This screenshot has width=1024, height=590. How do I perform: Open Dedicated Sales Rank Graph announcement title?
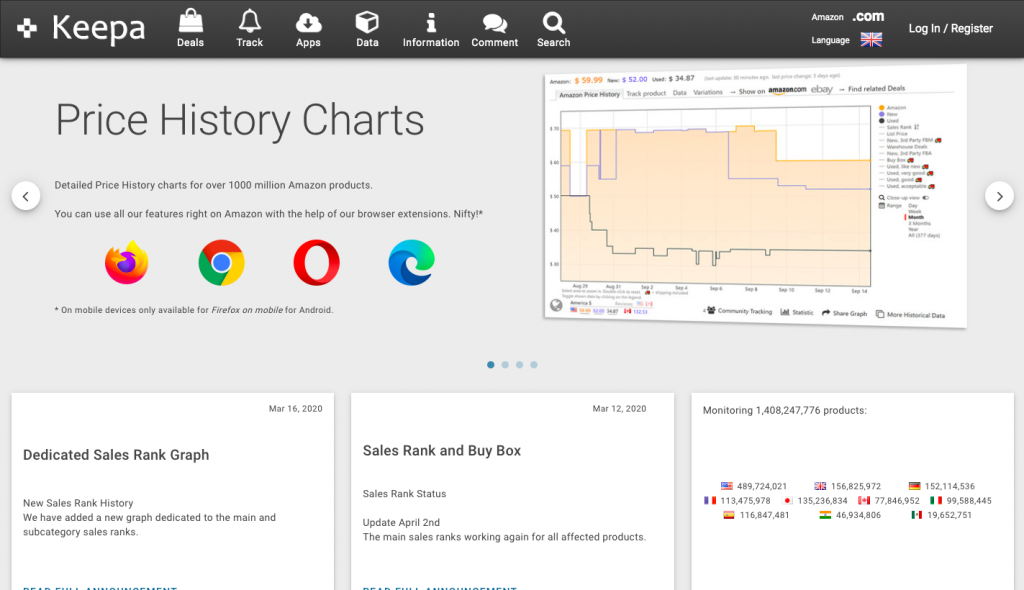coord(116,455)
